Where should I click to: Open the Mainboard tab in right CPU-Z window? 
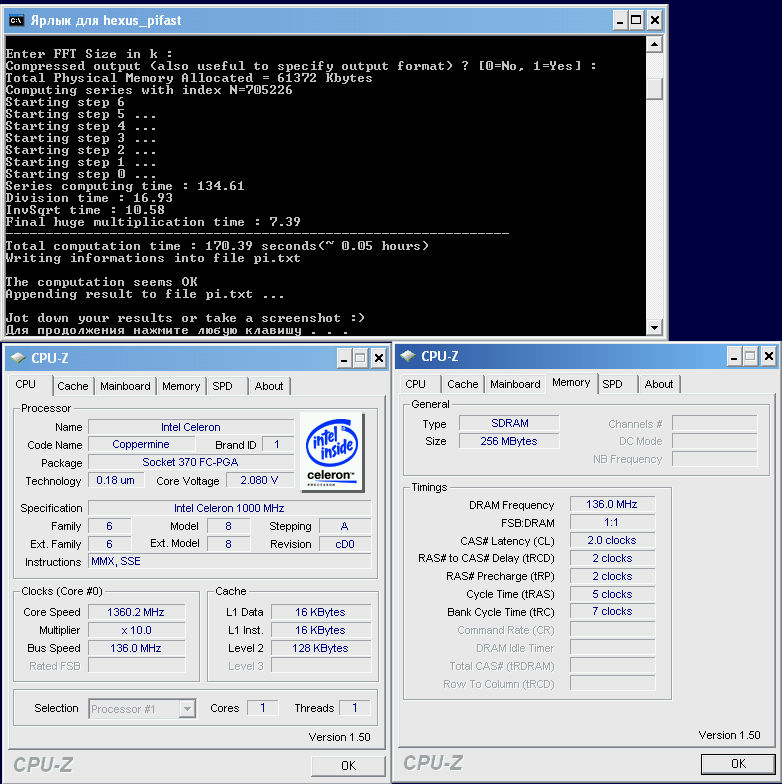pyautogui.click(x=515, y=384)
